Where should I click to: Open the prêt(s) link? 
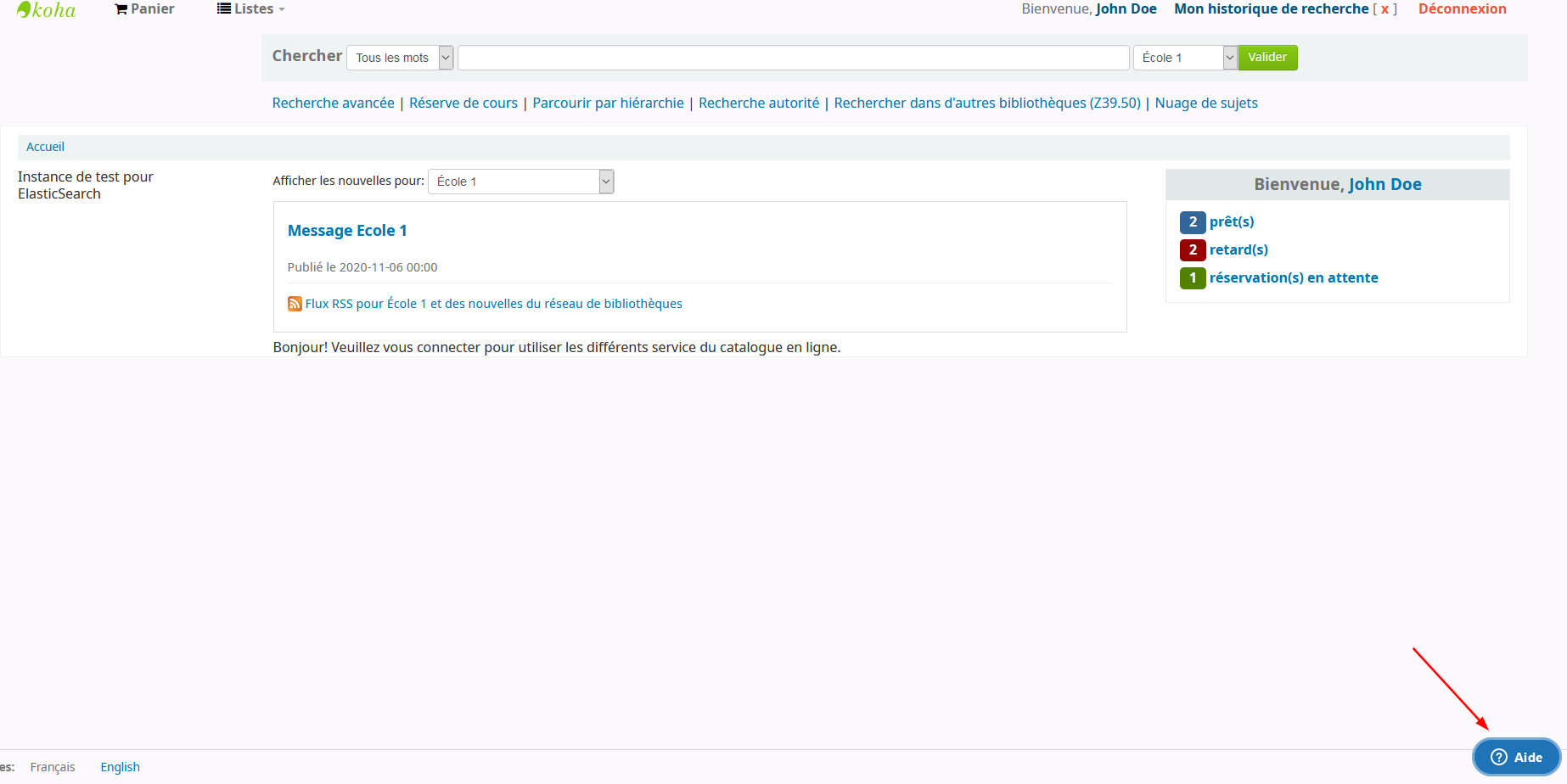tap(1232, 222)
